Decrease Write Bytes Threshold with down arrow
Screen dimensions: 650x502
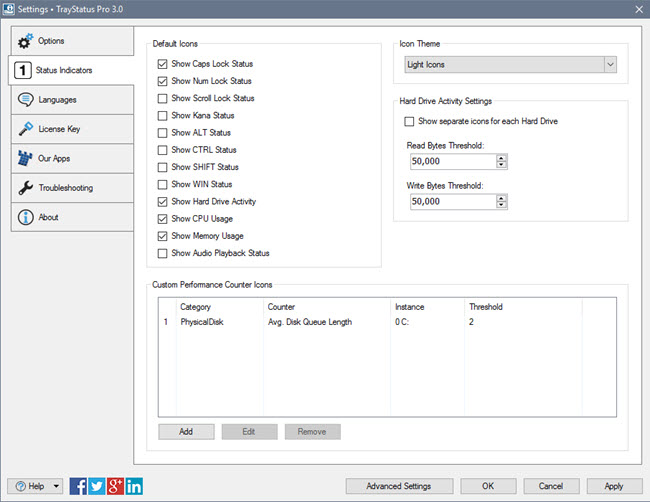pos(501,205)
